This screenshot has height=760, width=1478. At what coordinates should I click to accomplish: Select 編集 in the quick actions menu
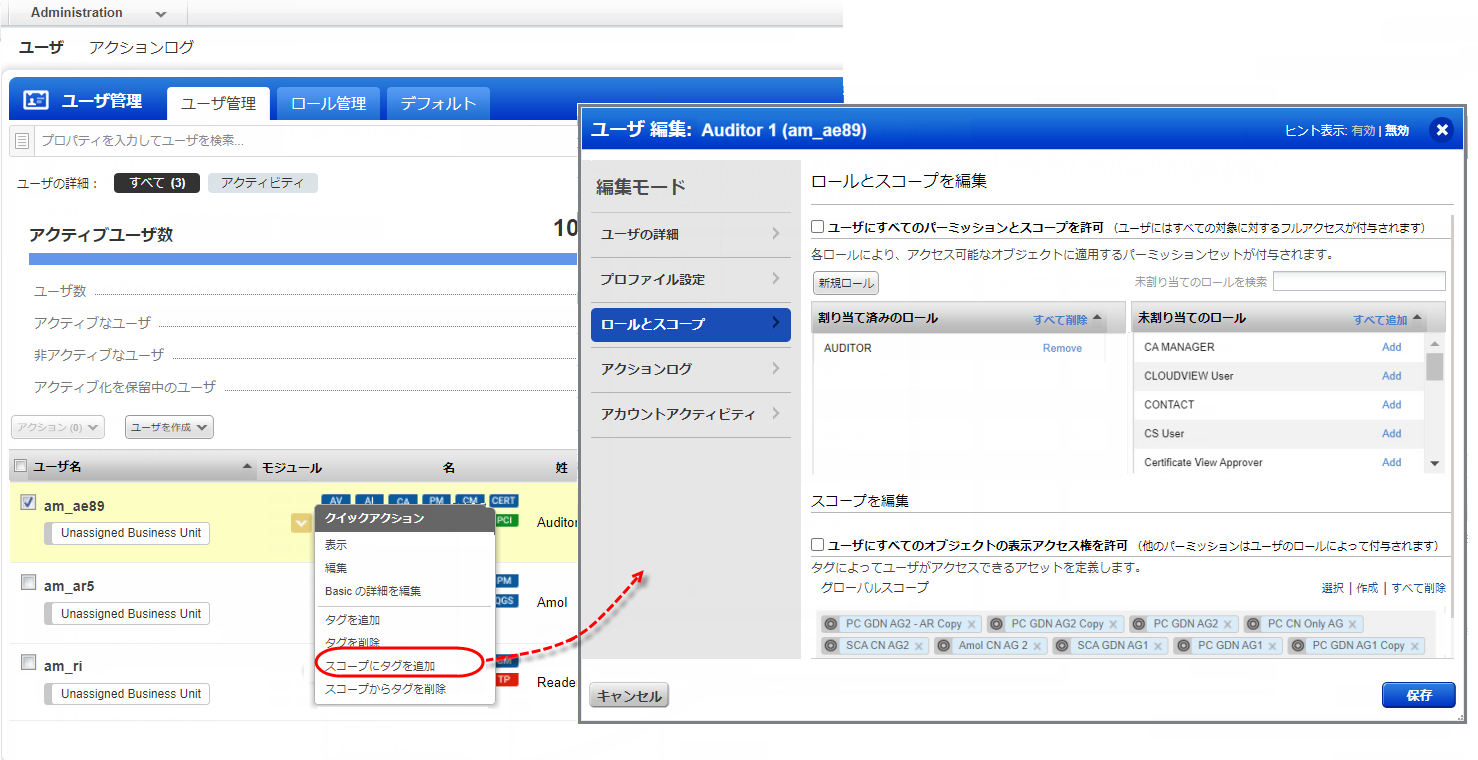336,568
